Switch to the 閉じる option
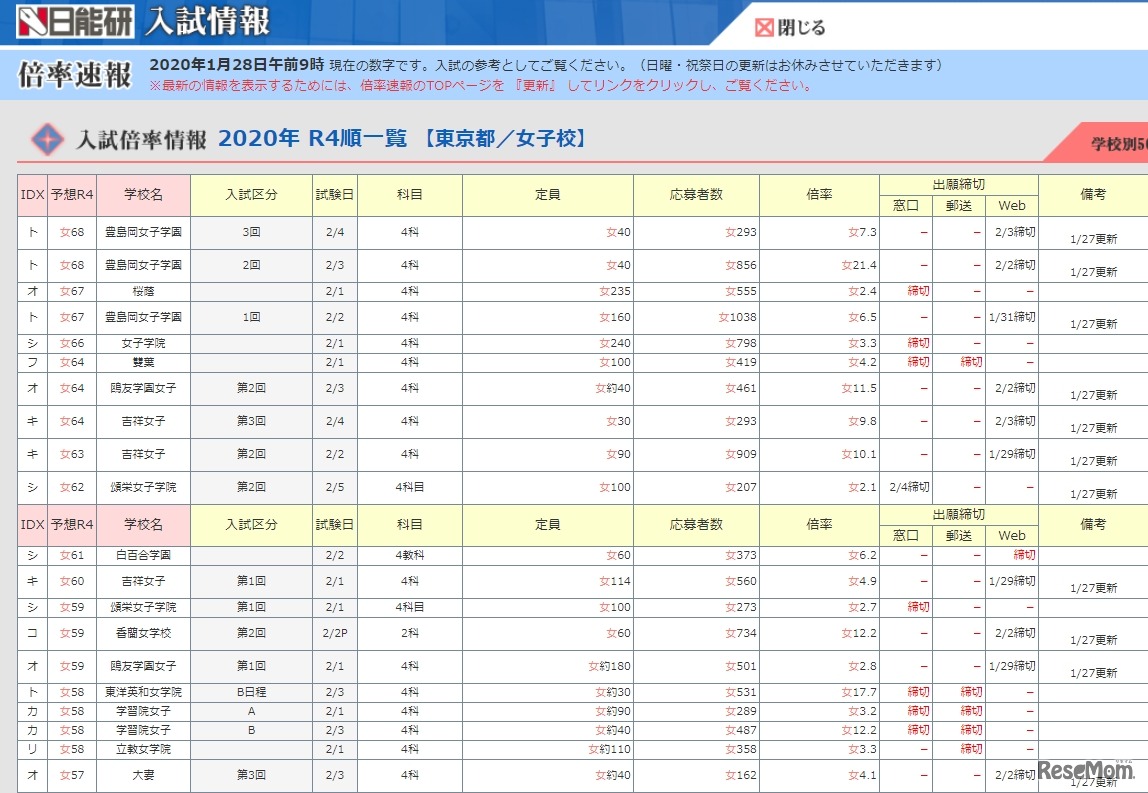1148x793 pixels. [800, 28]
